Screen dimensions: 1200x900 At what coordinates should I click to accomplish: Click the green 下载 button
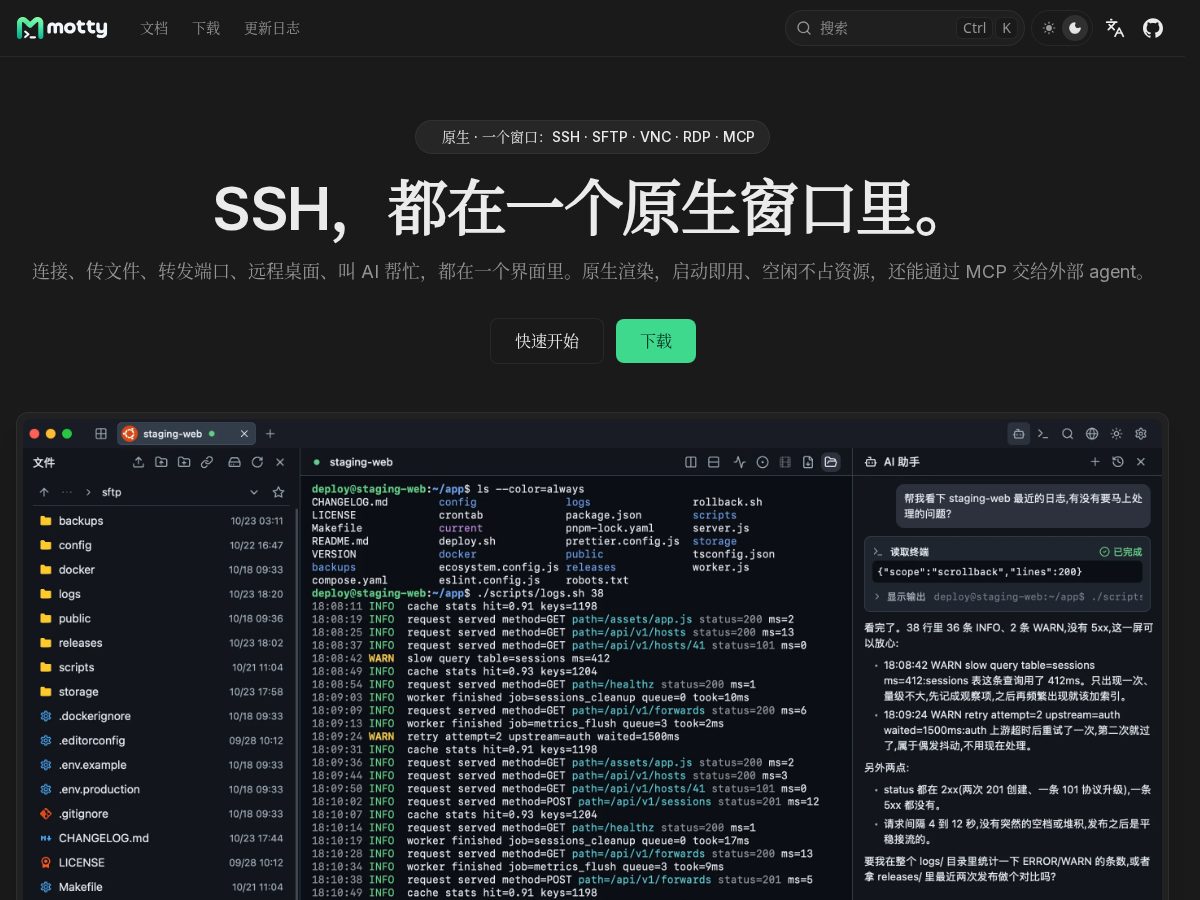pos(656,341)
